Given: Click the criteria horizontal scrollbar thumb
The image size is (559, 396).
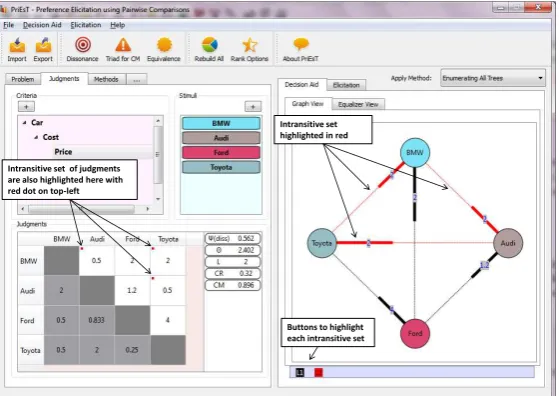Looking at the screenshot, I should pyautogui.click(x=81, y=209).
